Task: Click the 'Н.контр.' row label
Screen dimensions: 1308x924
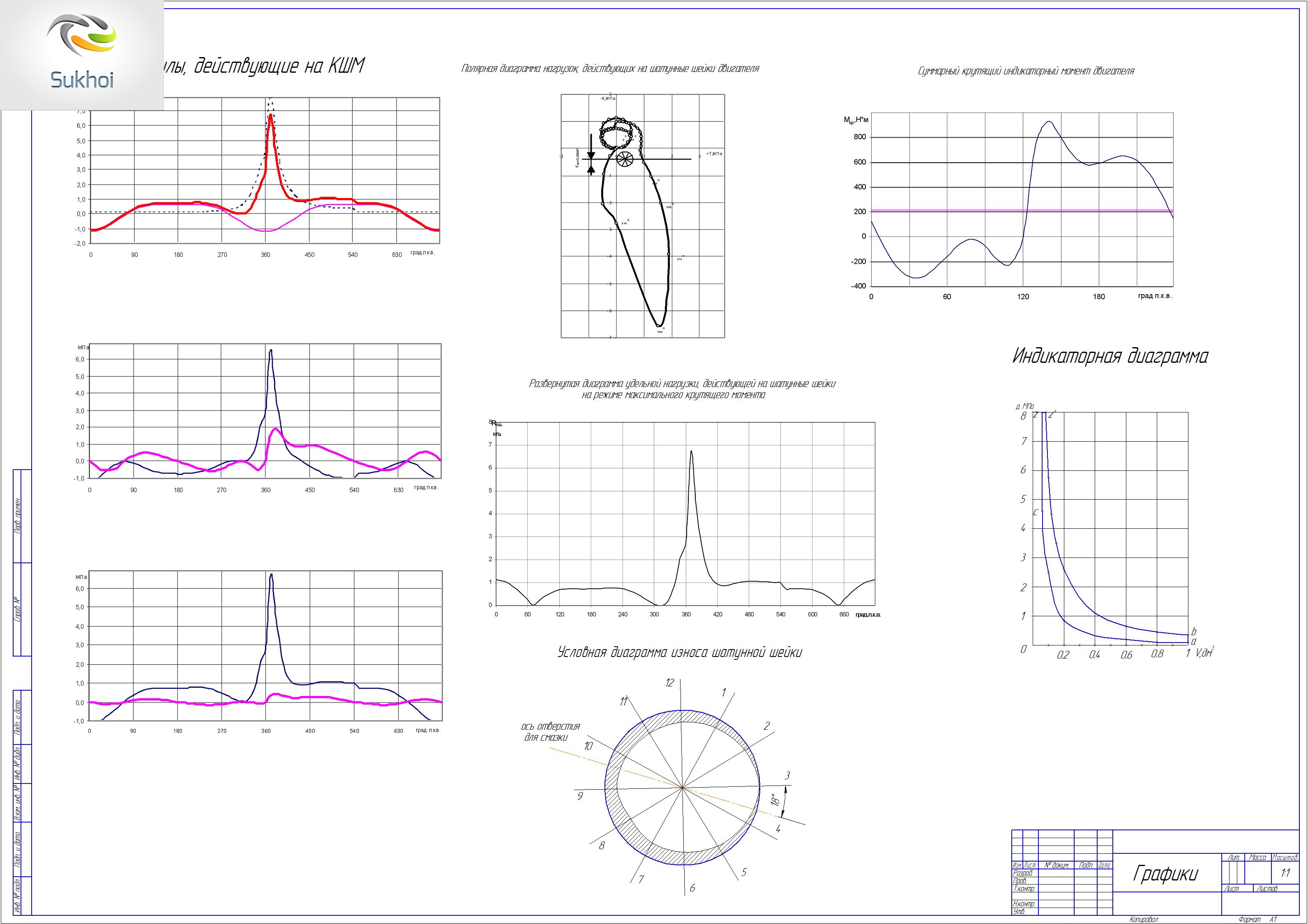Action: tap(1024, 905)
